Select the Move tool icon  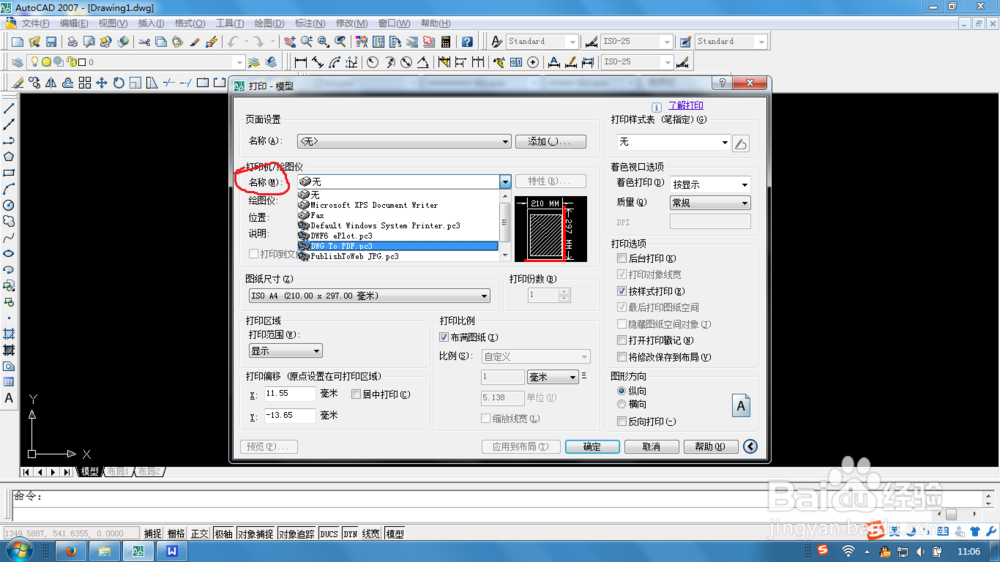(101, 83)
